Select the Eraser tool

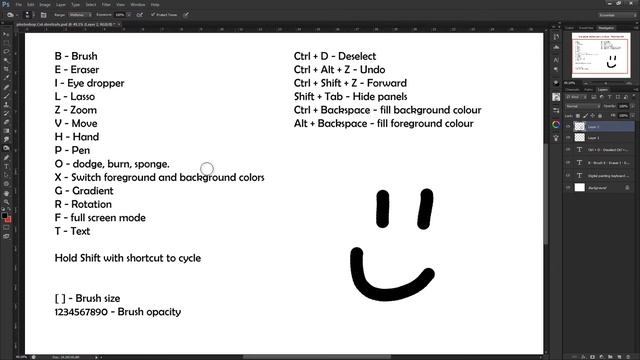(6, 122)
